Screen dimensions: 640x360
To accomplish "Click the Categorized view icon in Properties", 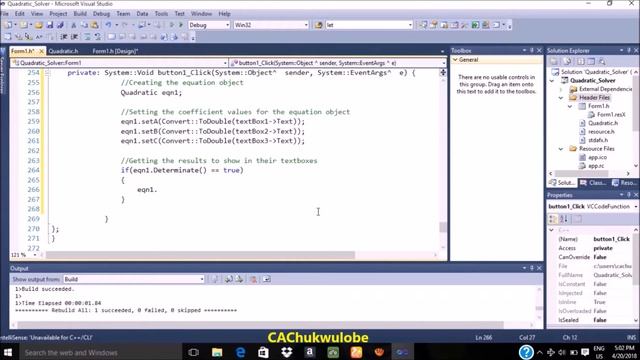I will pyautogui.click(x=552, y=219).
